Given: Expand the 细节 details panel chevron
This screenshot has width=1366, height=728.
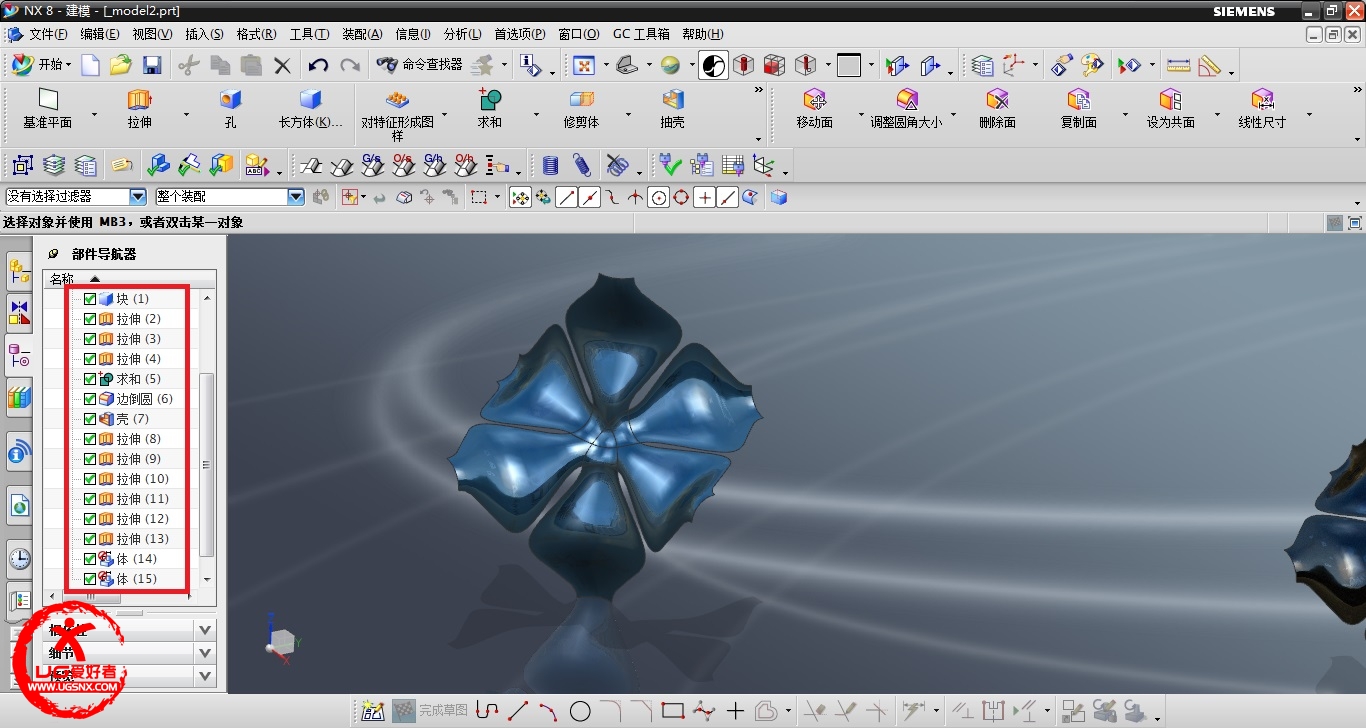Looking at the screenshot, I should click(x=205, y=653).
